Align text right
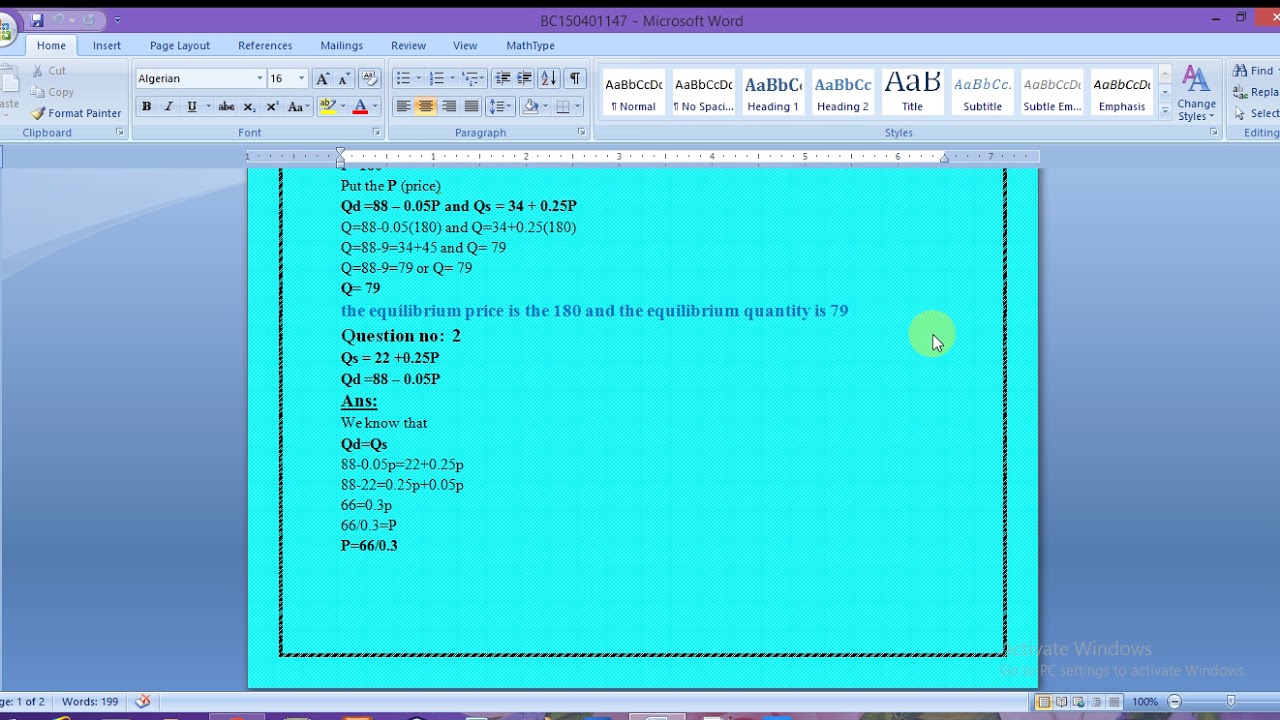The width and height of the screenshot is (1280, 720). [449, 107]
